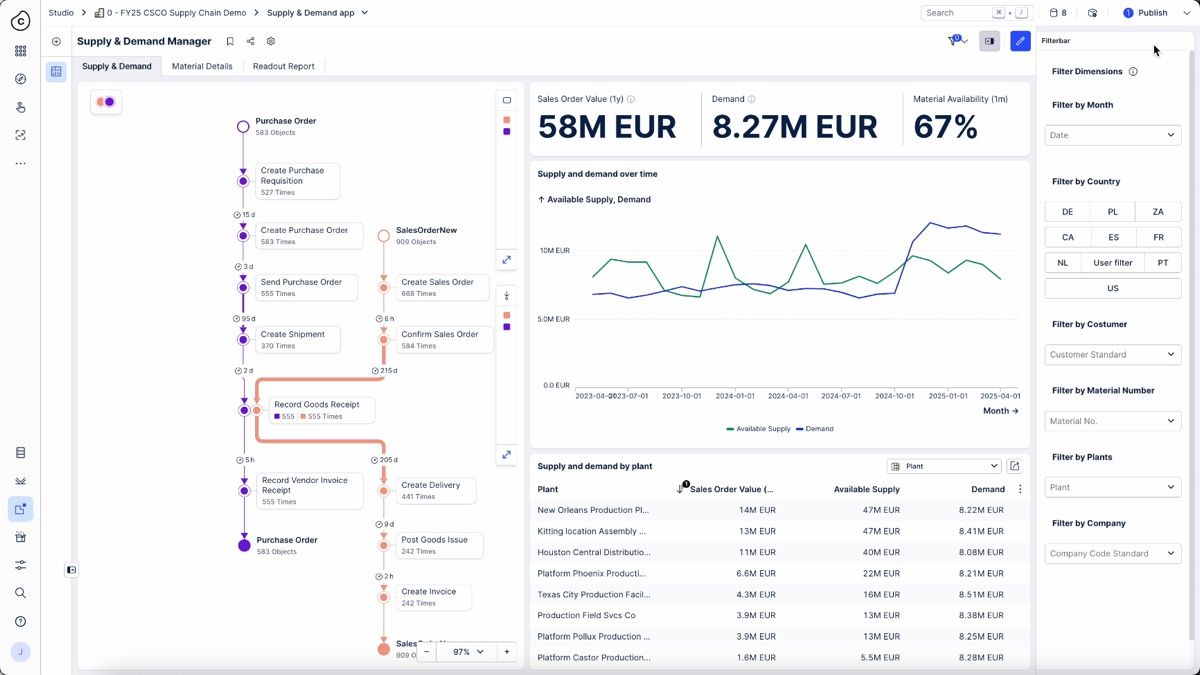Open the sliders settings icon in sidebar
This screenshot has height=675, width=1200.
pyautogui.click(x=20, y=565)
